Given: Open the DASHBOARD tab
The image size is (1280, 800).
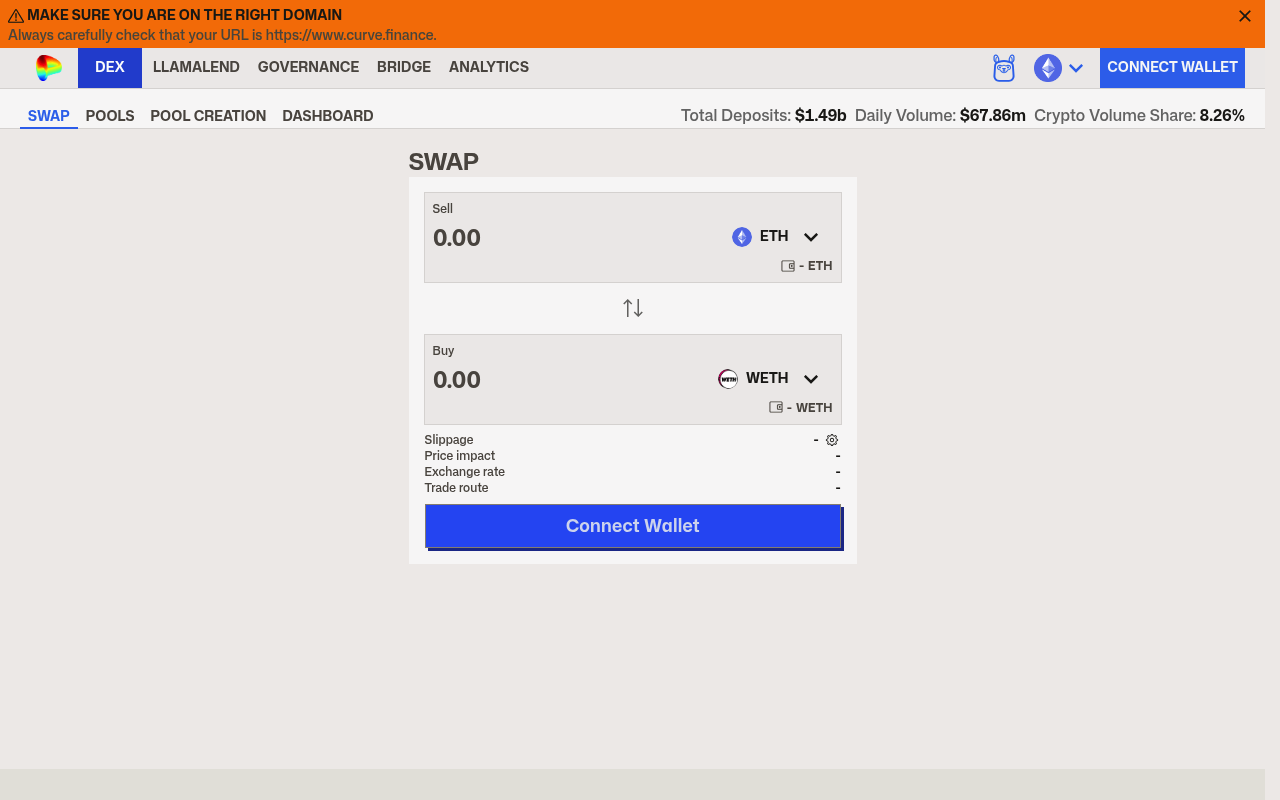Looking at the screenshot, I should tap(328, 116).
